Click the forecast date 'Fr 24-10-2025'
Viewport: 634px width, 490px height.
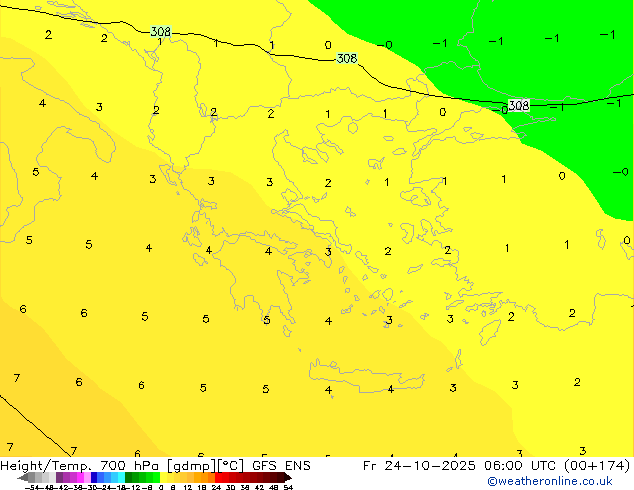[x=419, y=466]
